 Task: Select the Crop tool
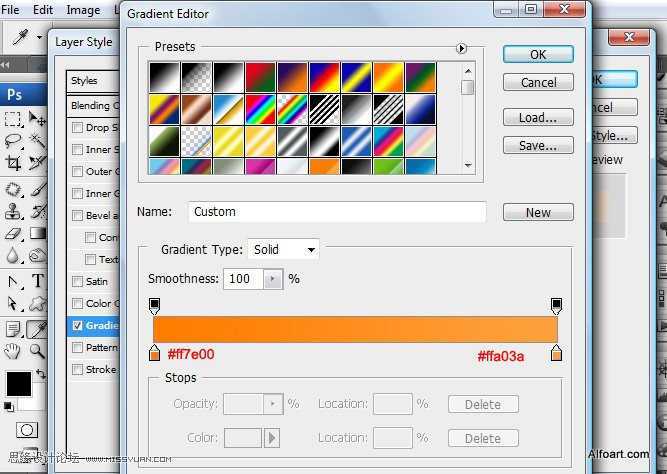pos(13,163)
